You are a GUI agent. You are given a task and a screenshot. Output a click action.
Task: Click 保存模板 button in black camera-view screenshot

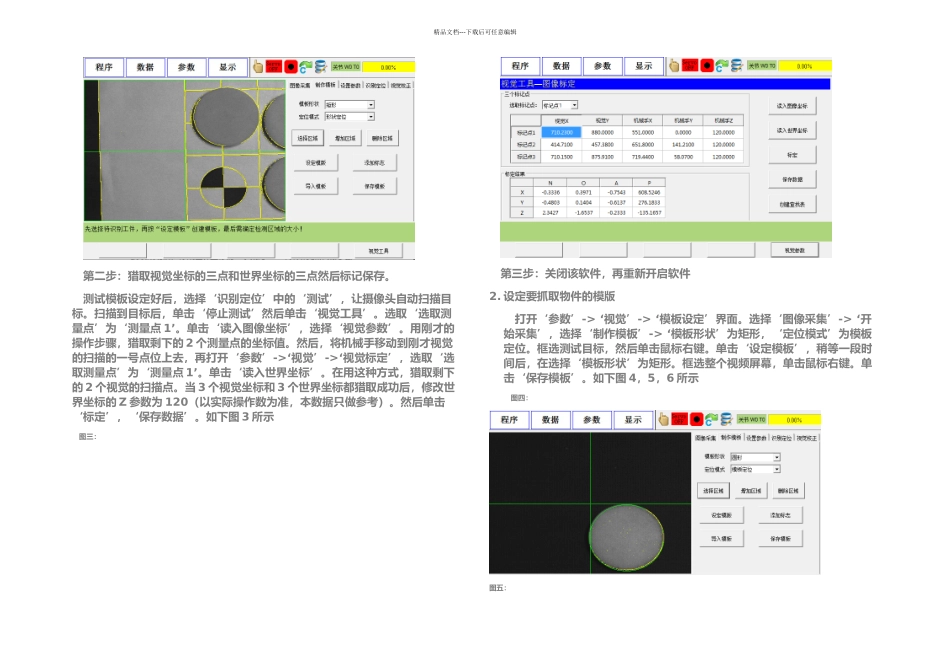(x=780, y=538)
